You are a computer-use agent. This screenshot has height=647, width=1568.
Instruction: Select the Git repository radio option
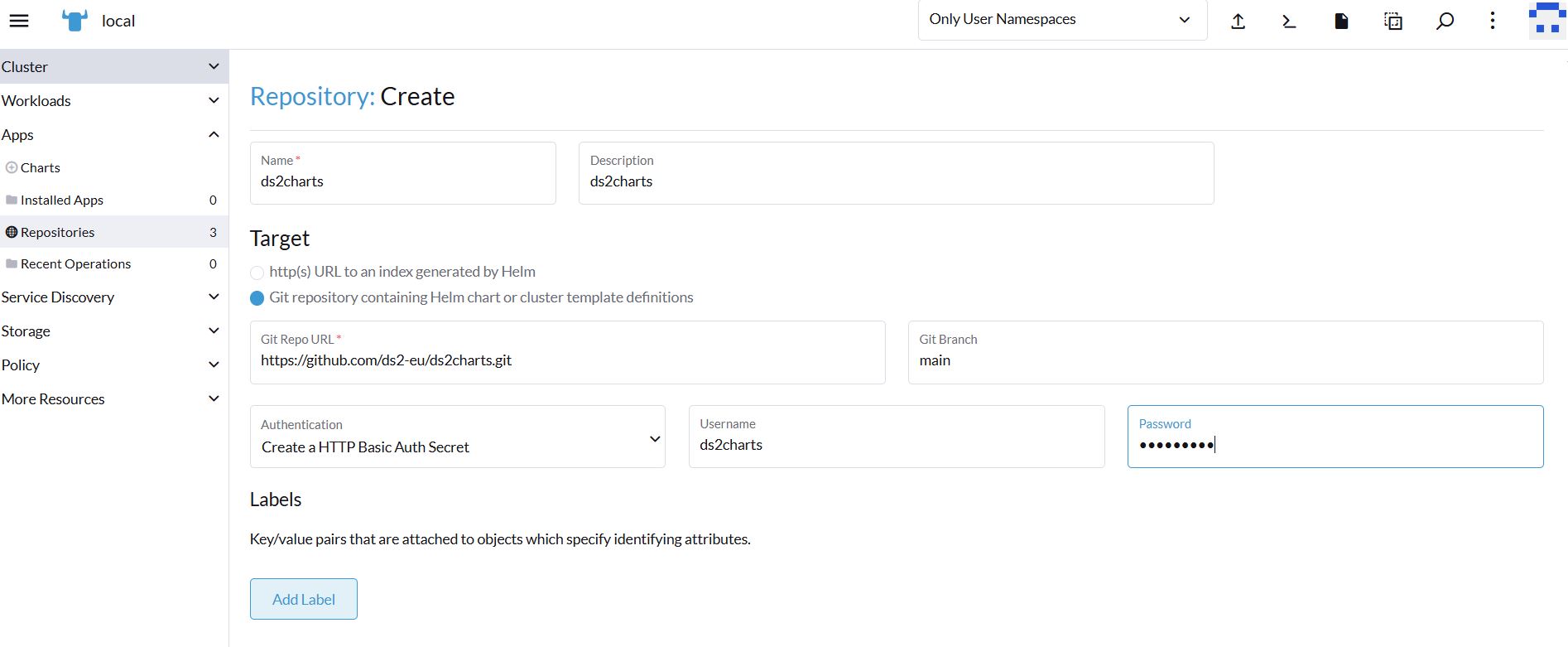257,298
